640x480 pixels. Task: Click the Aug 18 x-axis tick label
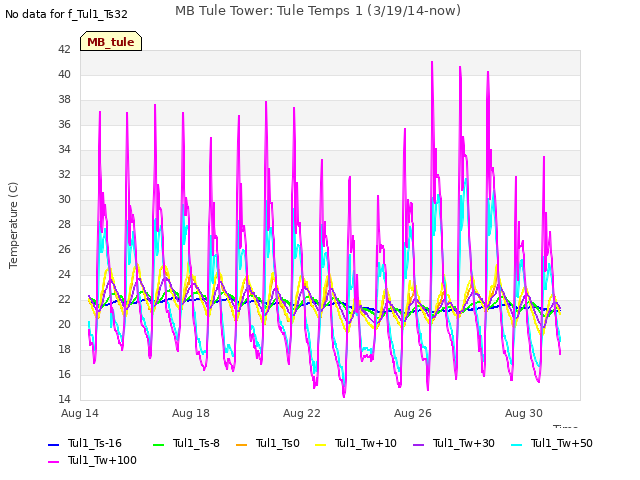tap(191, 413)
